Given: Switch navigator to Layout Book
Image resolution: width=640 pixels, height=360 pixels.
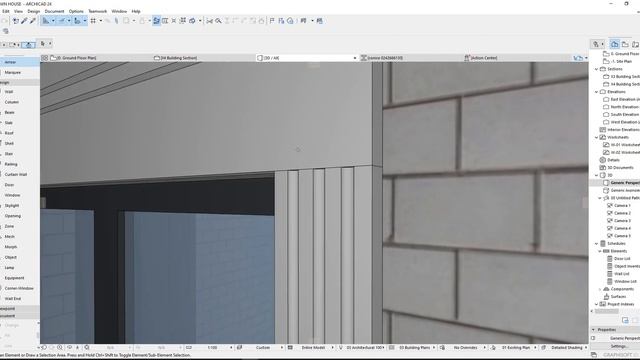Looking at the screenshot, I should pos(635,44).
